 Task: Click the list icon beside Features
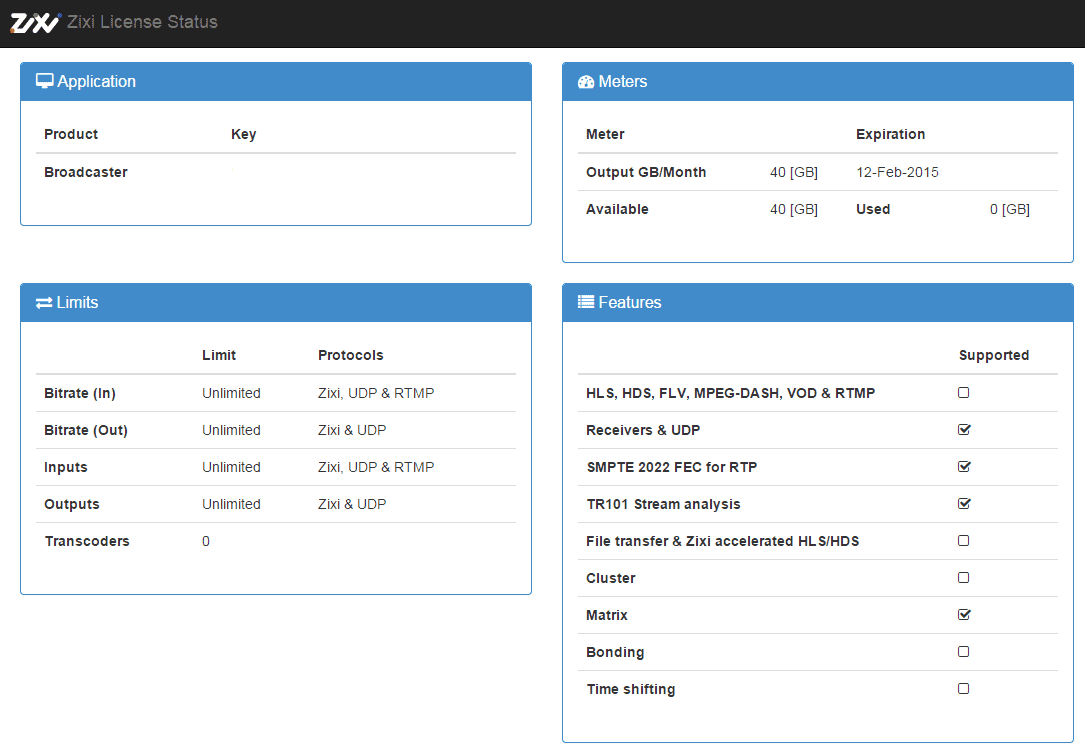point(586,302)
